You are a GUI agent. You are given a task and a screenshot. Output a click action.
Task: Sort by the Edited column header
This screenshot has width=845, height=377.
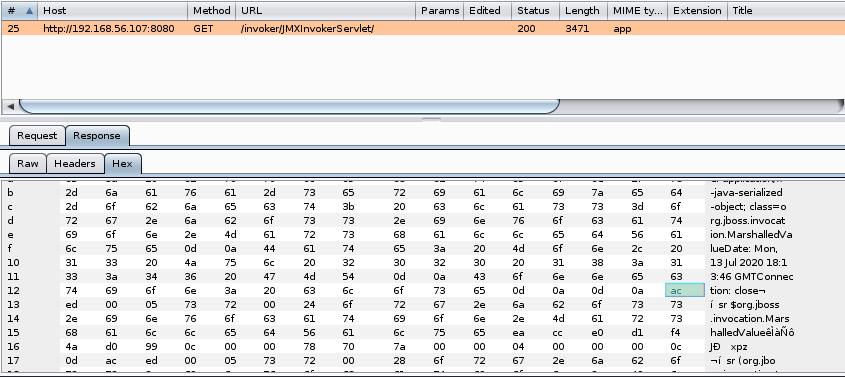click(488, 11)
